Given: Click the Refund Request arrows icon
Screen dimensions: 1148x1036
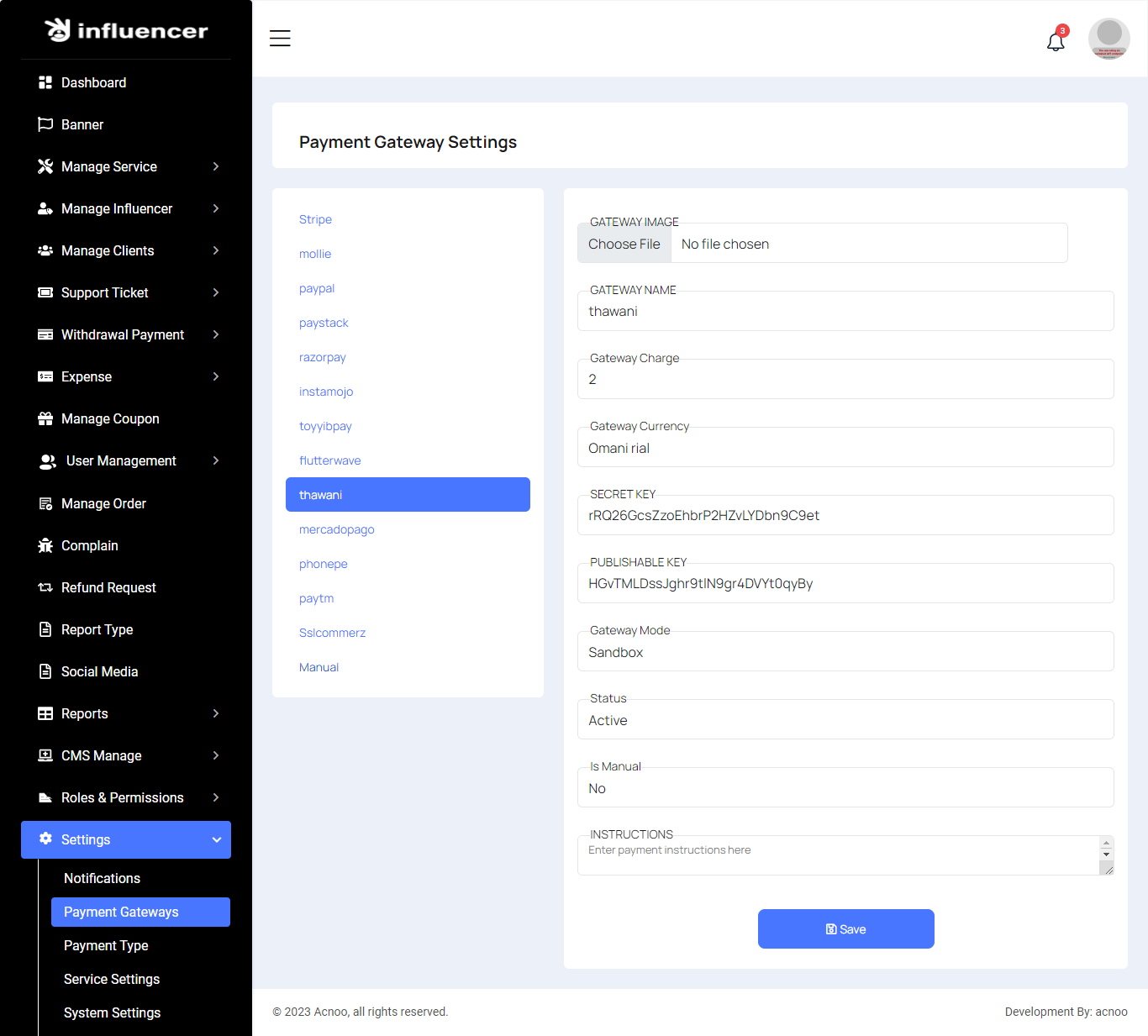Looking at the screenshot, I should click(x=45, y=587).
